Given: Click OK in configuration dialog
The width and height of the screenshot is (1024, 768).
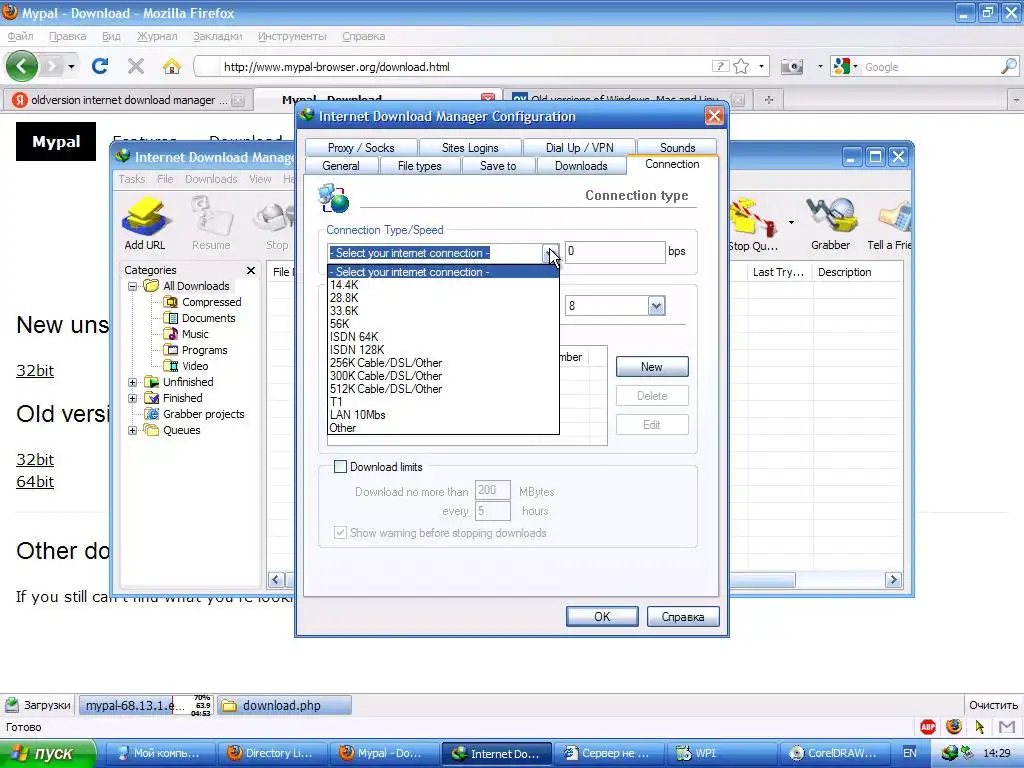Looking at the screenshot, I should pos(602,616).
